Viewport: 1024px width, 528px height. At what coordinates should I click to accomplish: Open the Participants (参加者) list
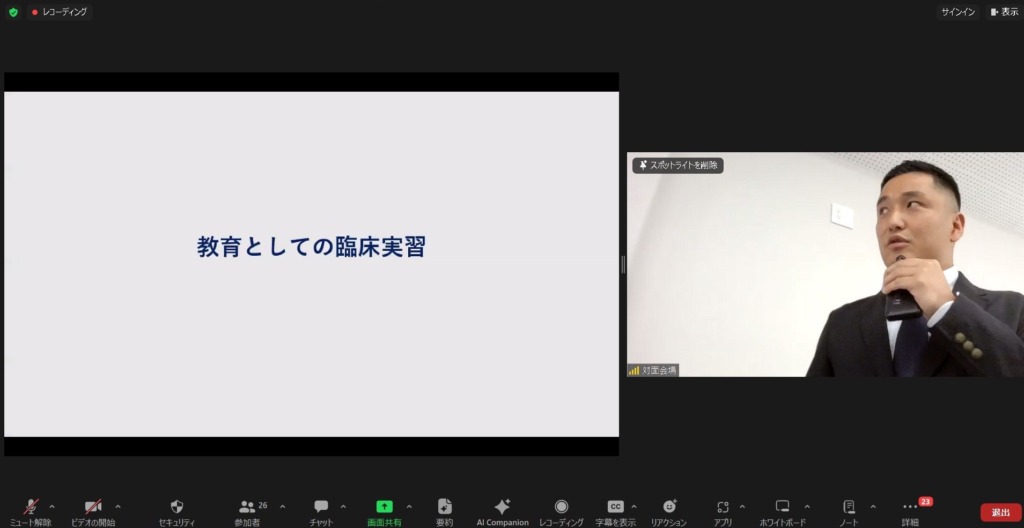click(247, 507)
